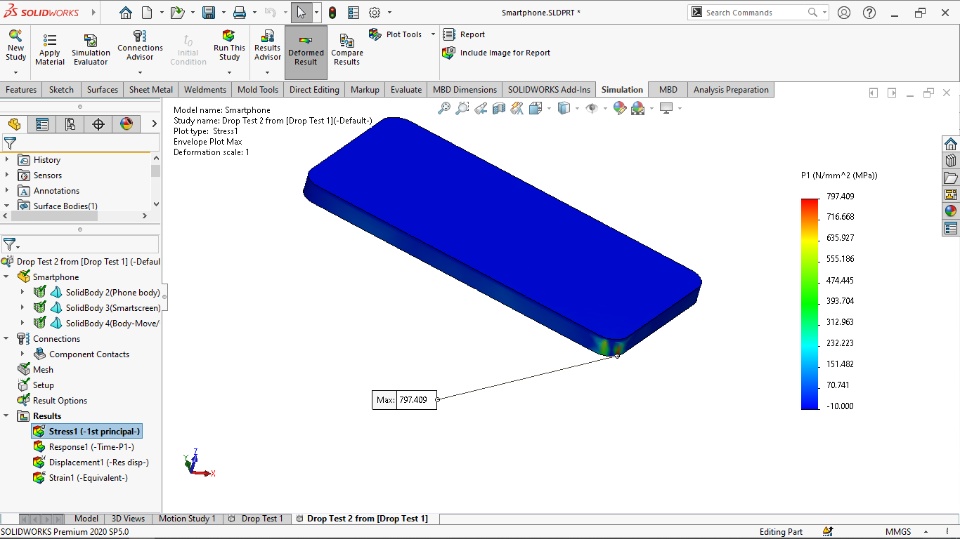Viewport: 960px width, 539px height.
Task: Collapse the Smartphone node in study tree
Action: pyautogui.click(x=7, y=277)
